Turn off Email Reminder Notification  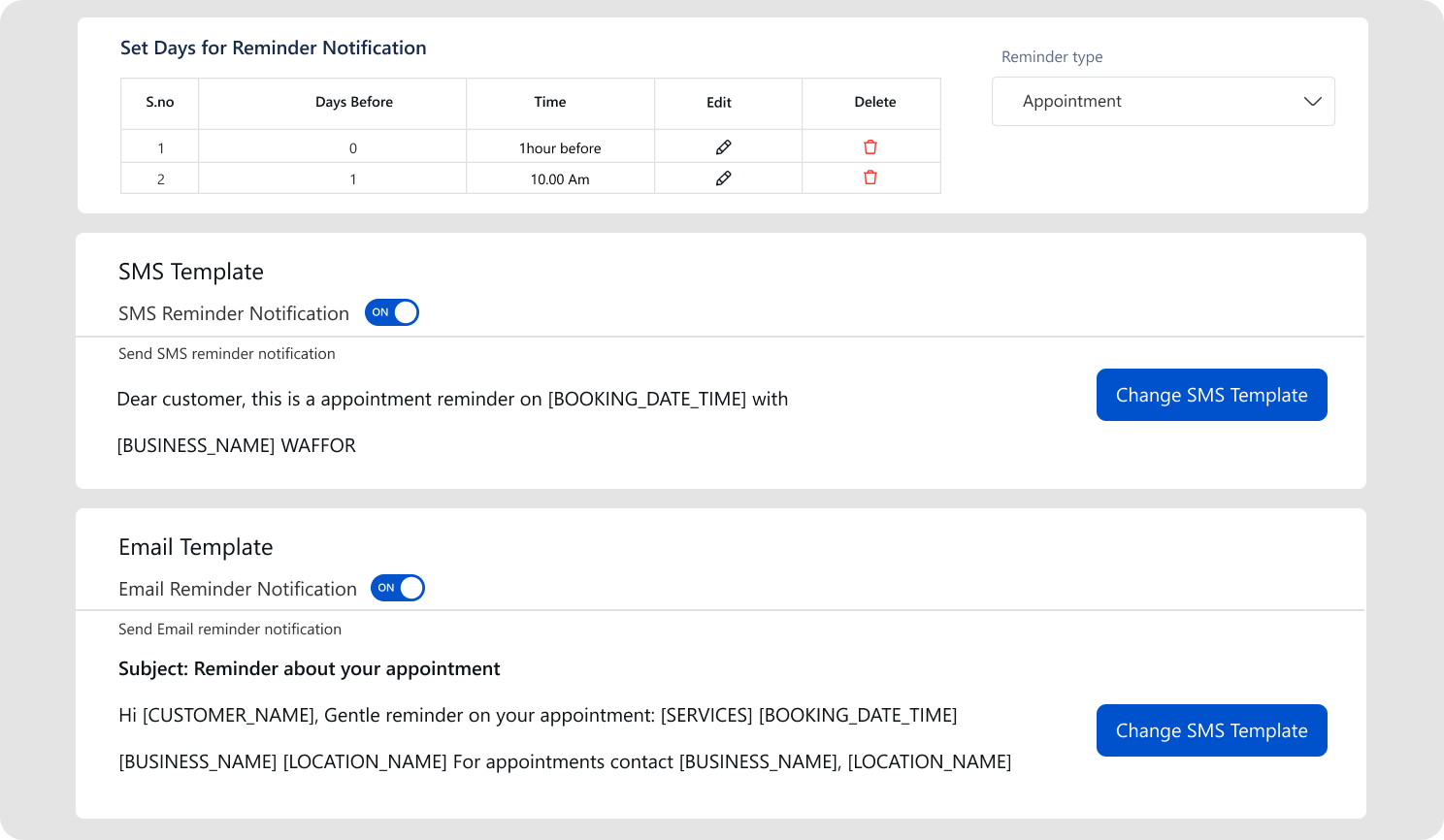(398, 588)
